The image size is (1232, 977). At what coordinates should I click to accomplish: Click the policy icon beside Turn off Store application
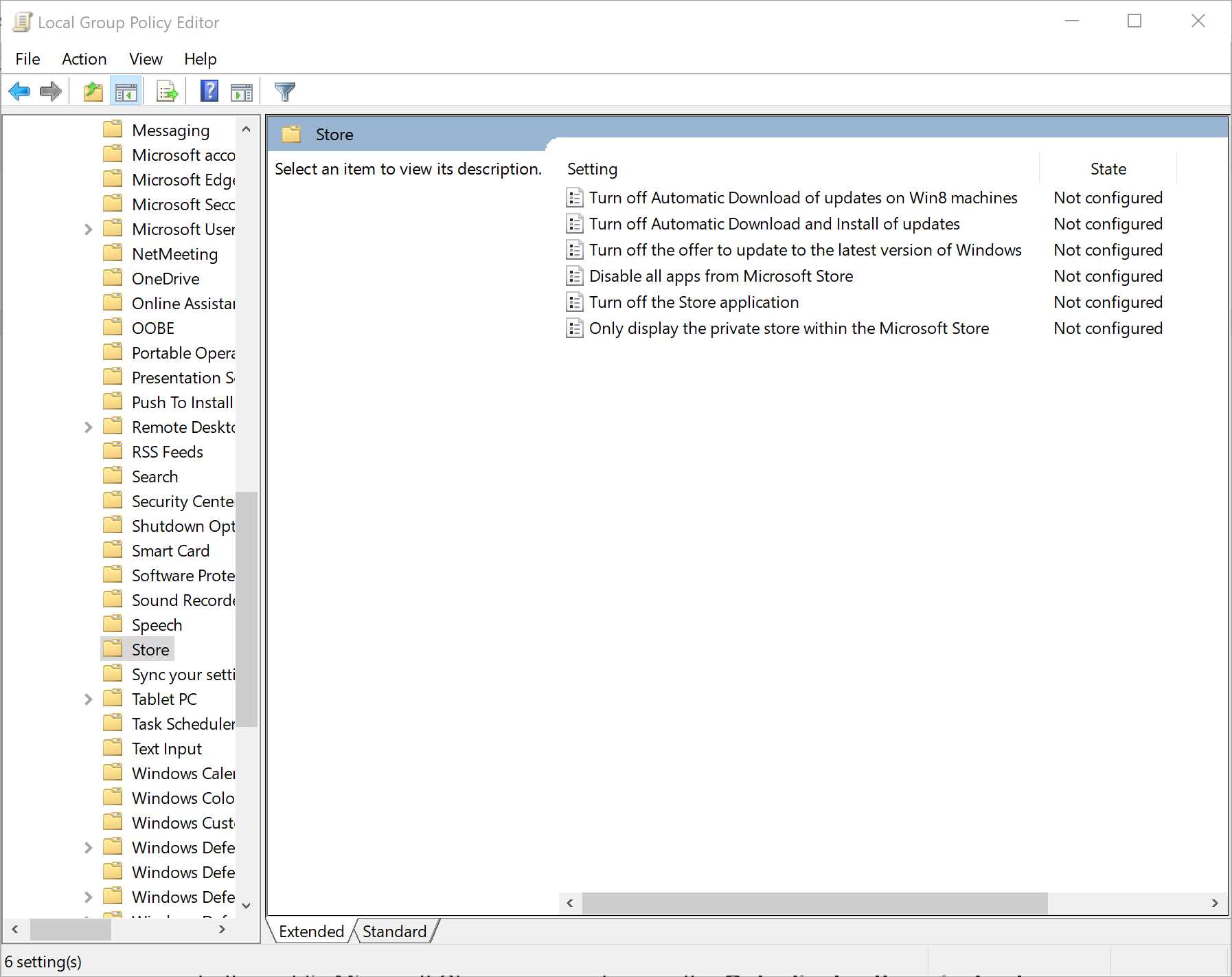click(575, 302)
